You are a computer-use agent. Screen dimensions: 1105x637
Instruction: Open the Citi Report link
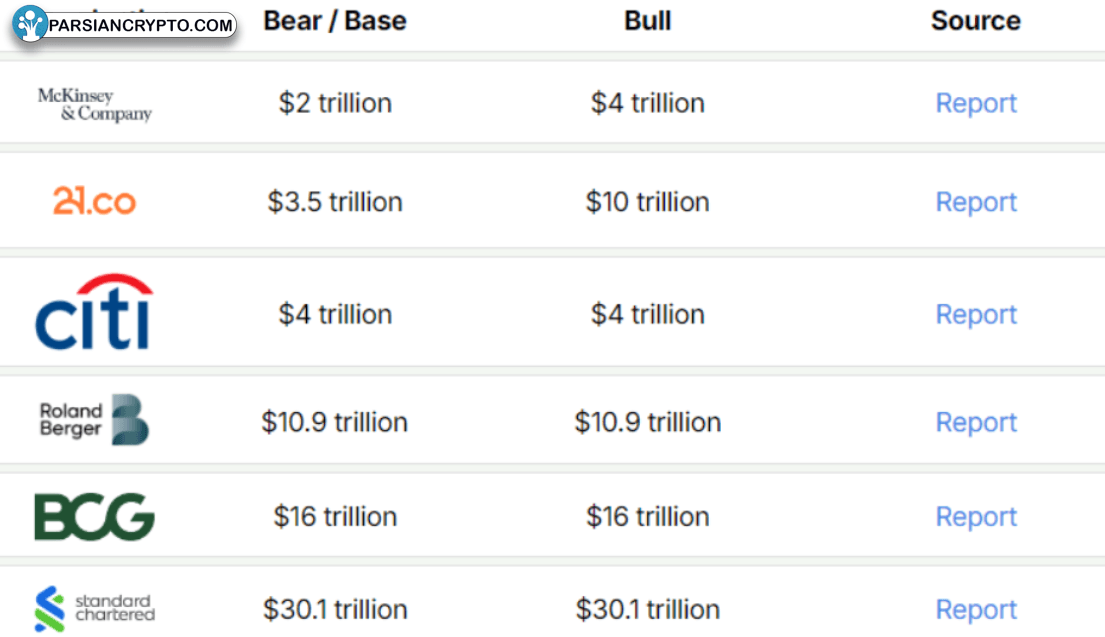976,314
